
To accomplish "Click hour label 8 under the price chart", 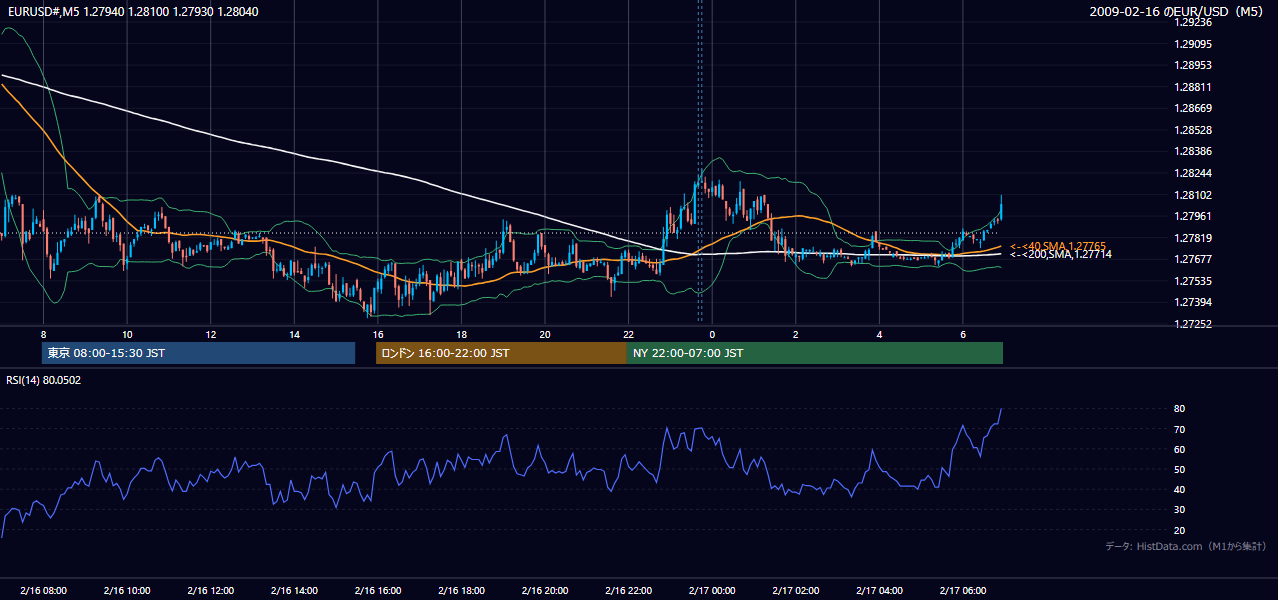I will pos(43,334).
